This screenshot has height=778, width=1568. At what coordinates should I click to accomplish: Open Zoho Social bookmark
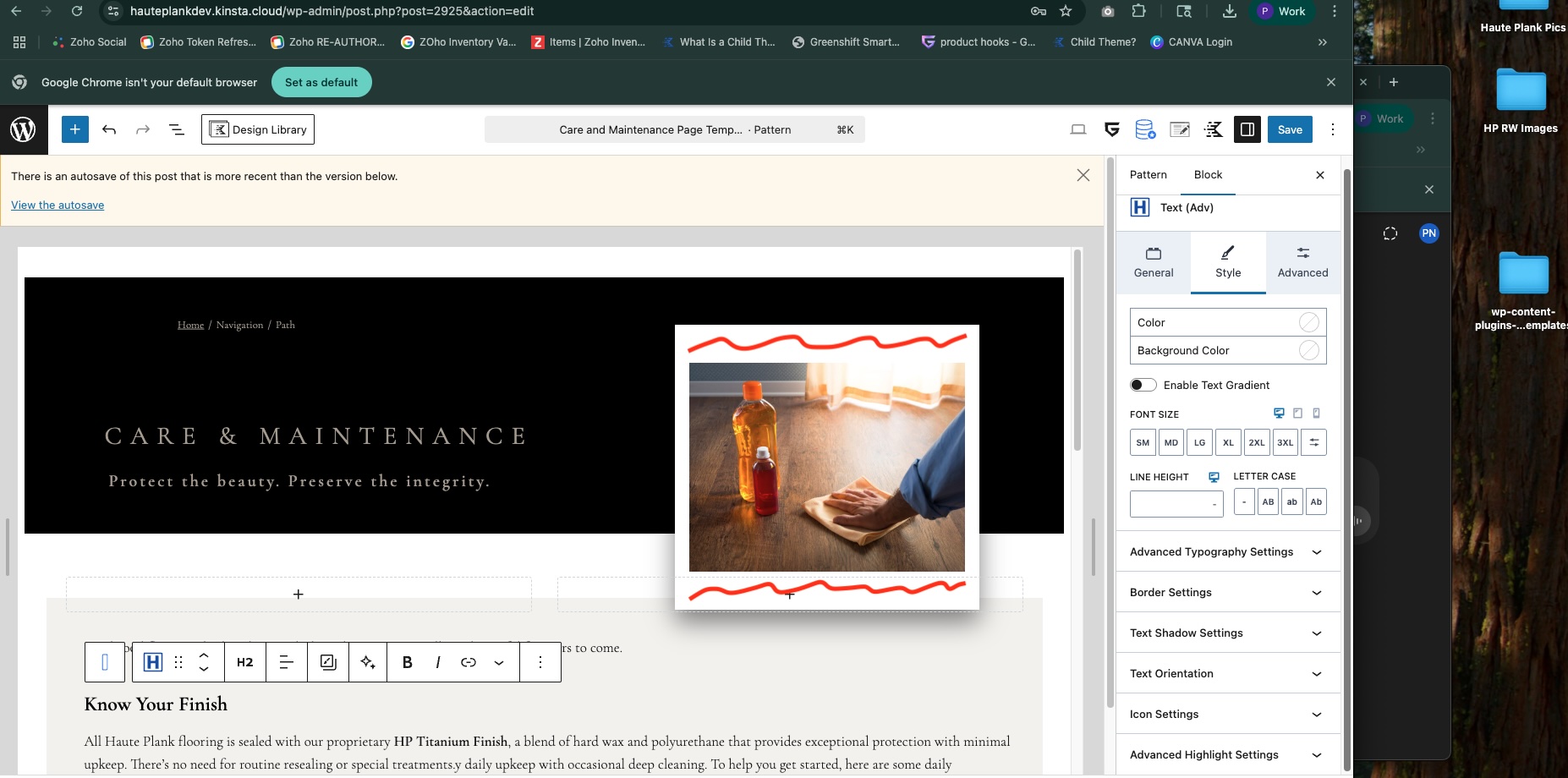click(x=90, y=41)
